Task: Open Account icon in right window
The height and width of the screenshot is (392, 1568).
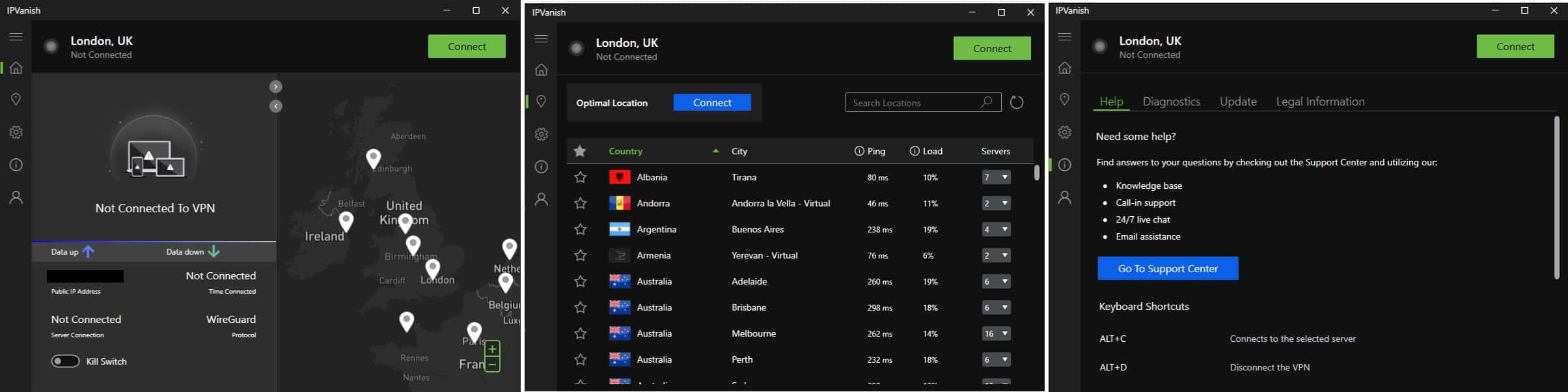Action: tap(1065, 197)
